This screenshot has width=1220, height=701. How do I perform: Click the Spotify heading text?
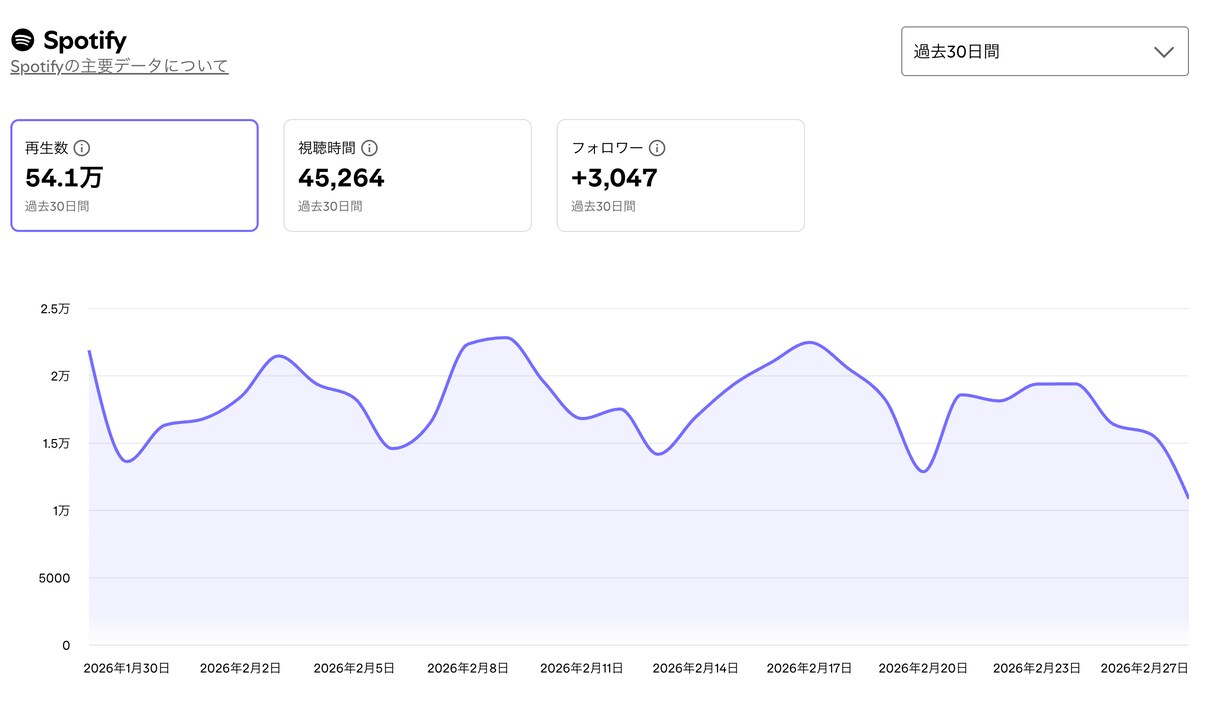(85, 41)
